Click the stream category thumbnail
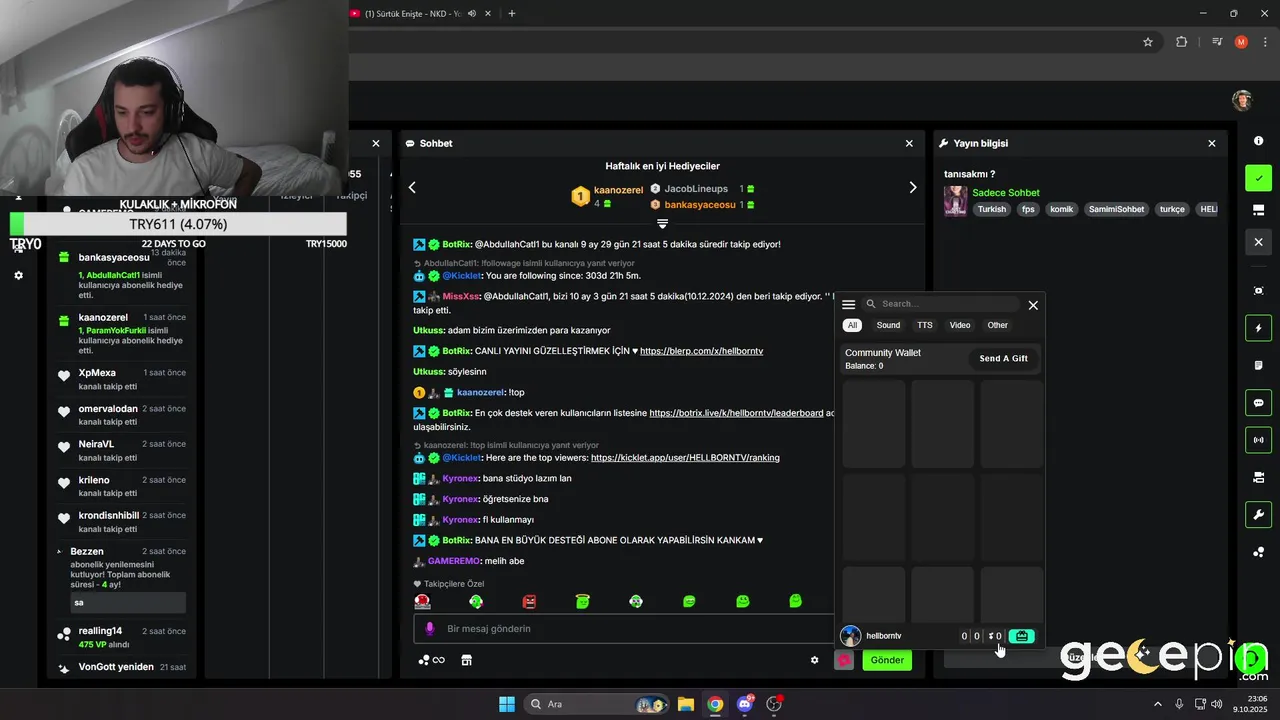1280x720 pixels. [x=955, y=201]
